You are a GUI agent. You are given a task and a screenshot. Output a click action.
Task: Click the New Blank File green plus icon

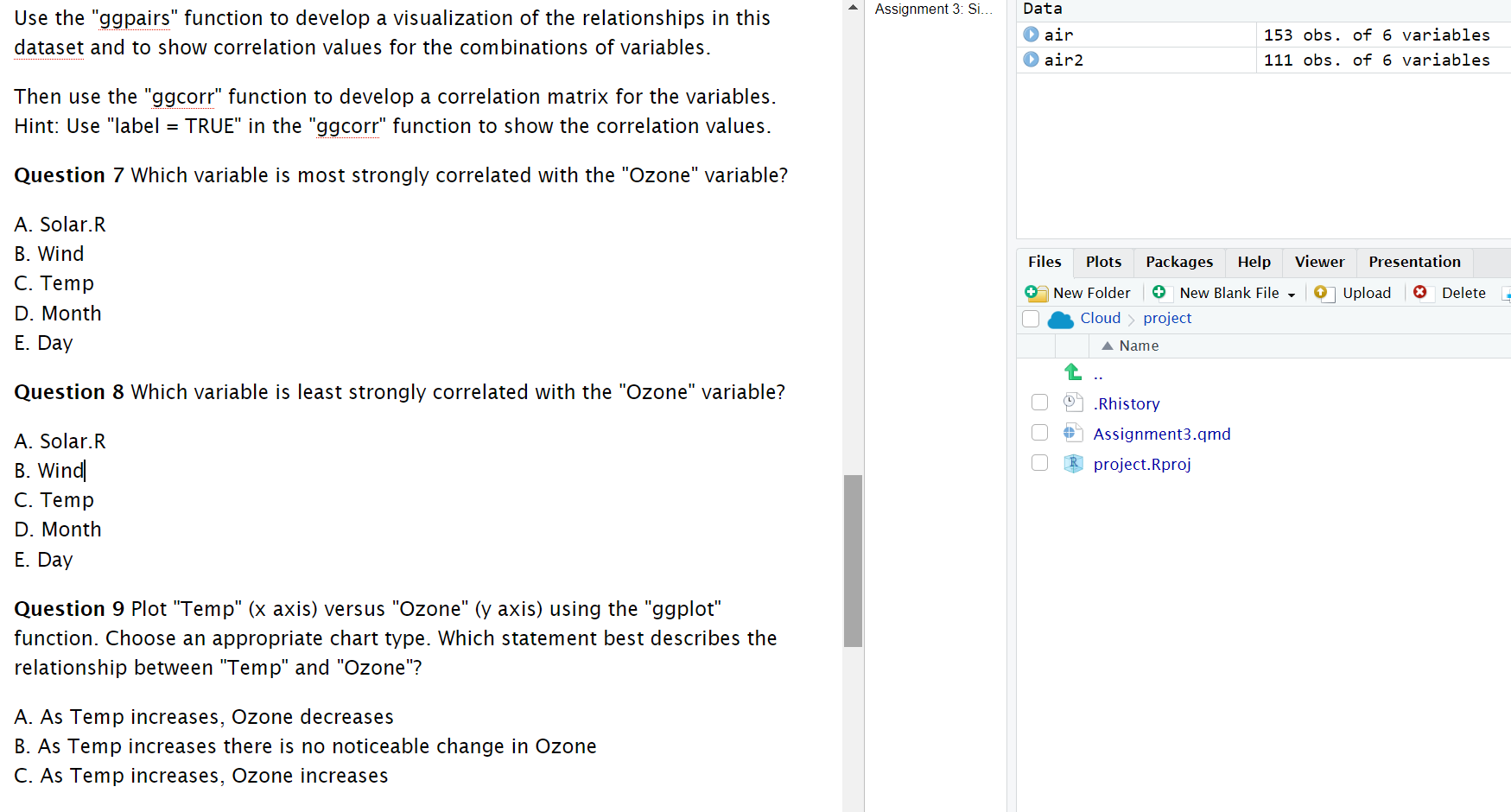(1159, 293)
